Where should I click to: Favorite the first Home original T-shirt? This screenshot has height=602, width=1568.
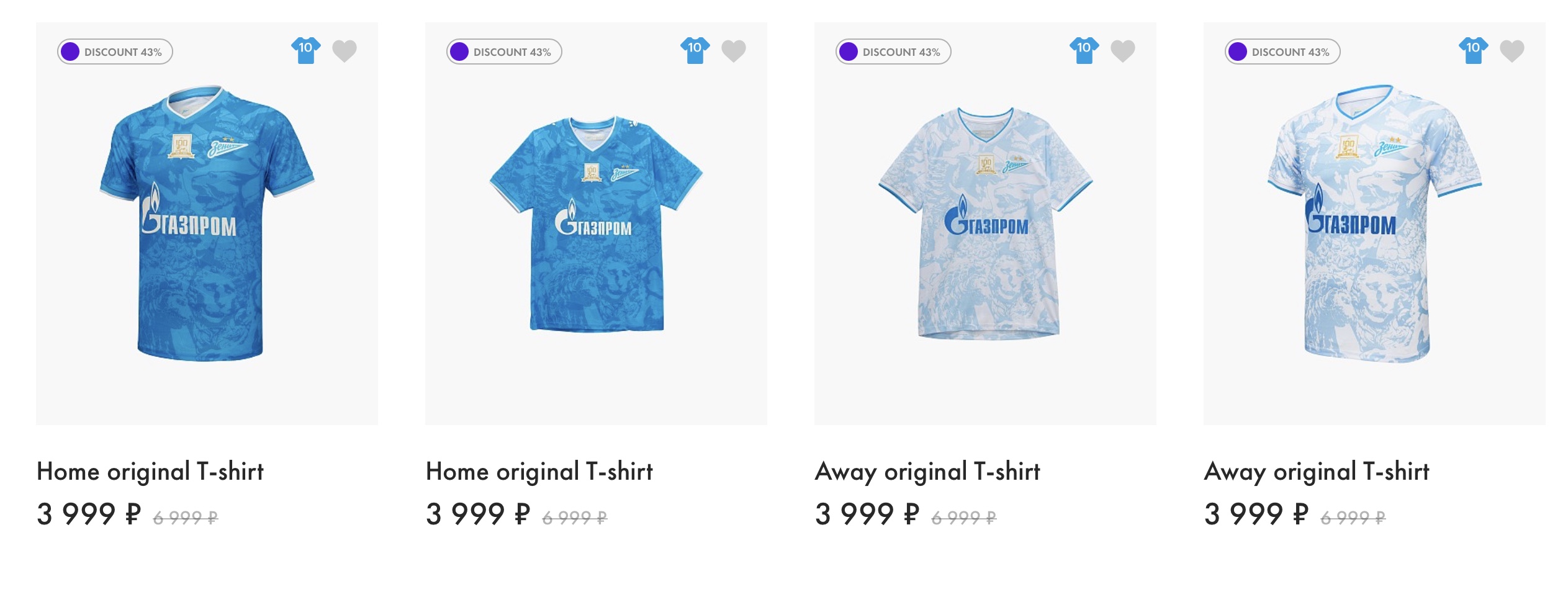pos(345,51)
